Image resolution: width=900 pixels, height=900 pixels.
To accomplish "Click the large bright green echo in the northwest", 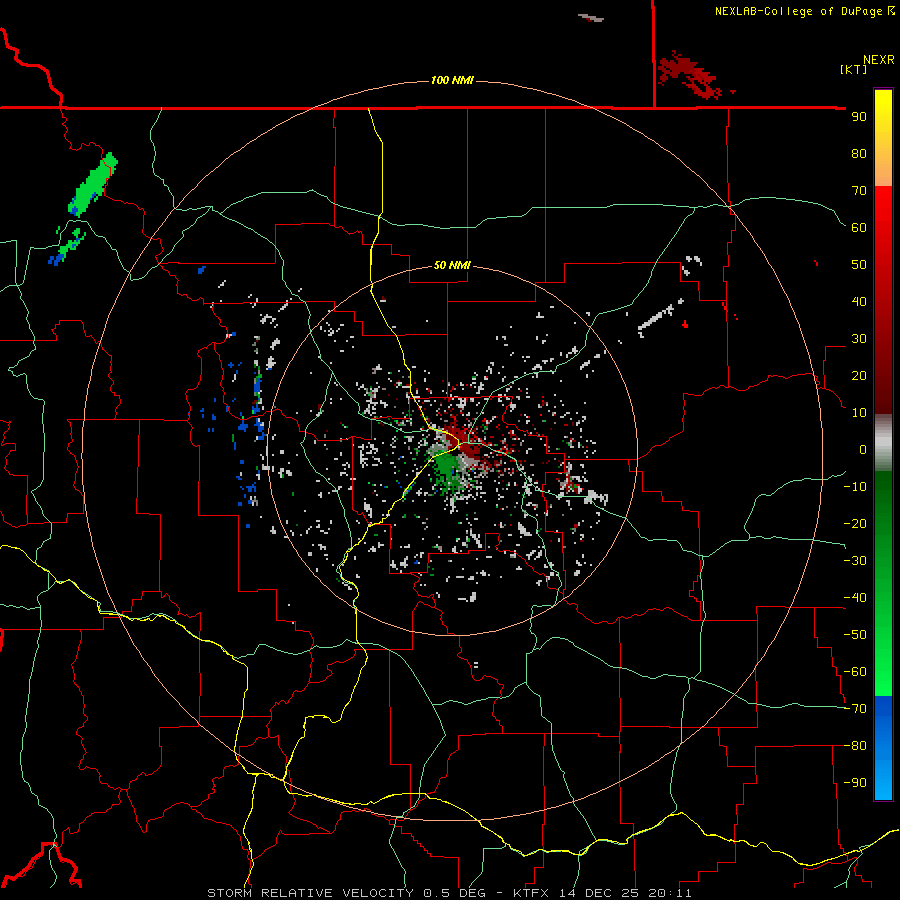I will coord(94,184).
